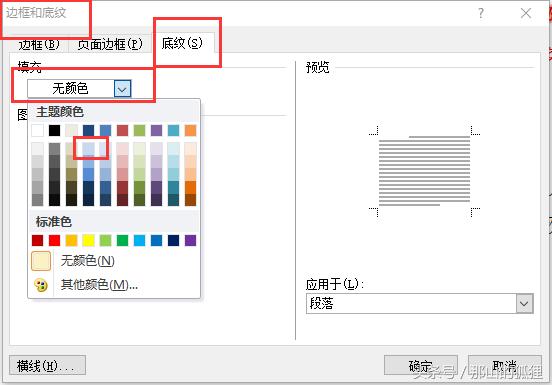
Task: Select dark blue theme color in top row
Action: pos(88,130)
